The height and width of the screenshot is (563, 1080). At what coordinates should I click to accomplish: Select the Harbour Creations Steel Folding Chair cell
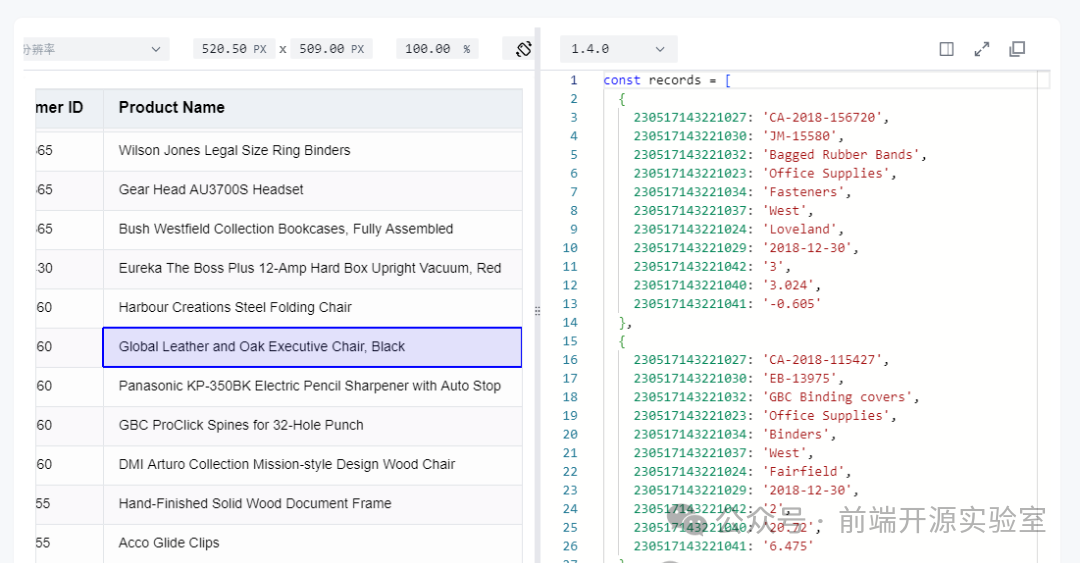pos(313,308)
